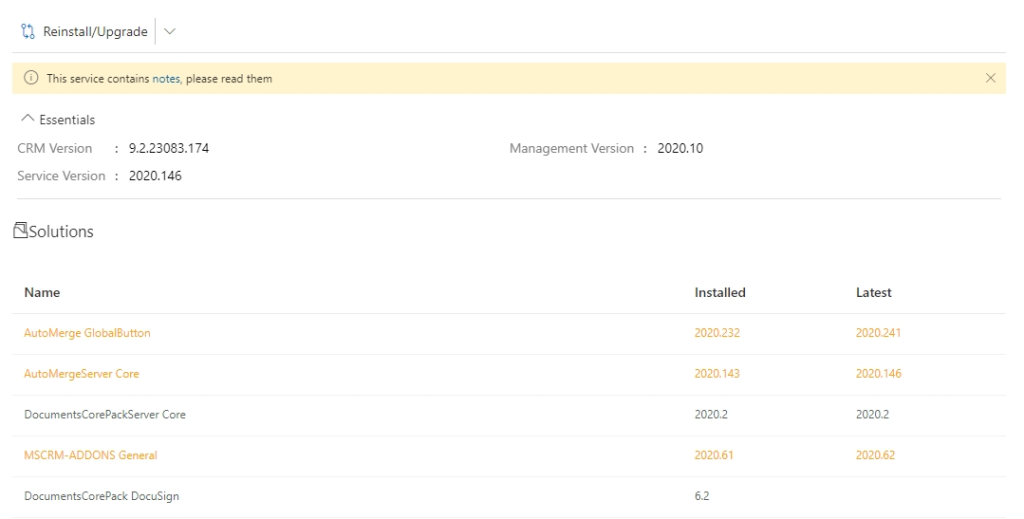Image resolution: width=1024 pixels, height=519 pixels.
Task: Click the Installed column header
Action: (x=720, y=292)
